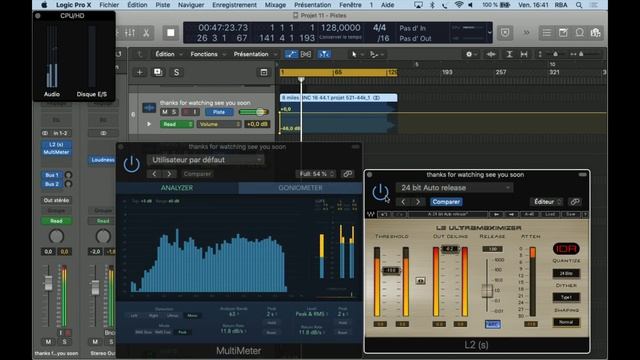
Task: Click the toolbar overflow double-chevron icon
Action: pos(527,33)
